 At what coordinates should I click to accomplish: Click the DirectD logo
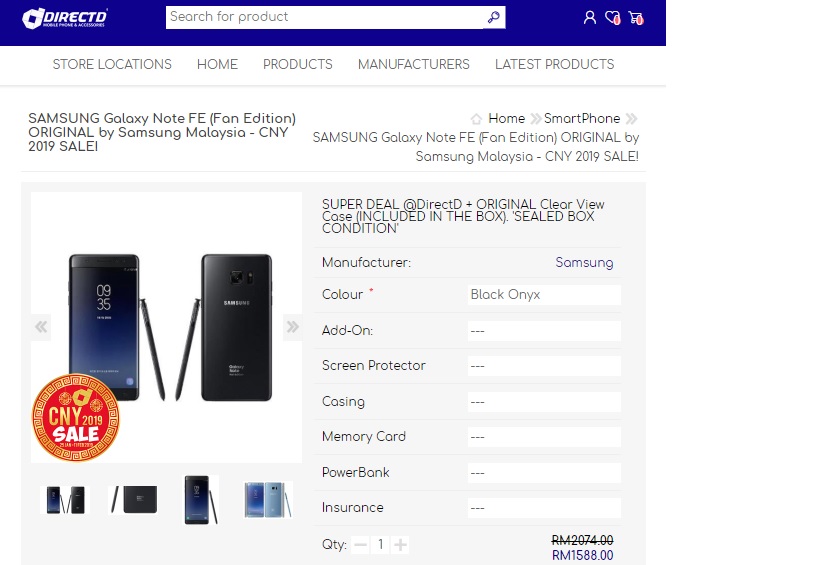pos(65,18)
